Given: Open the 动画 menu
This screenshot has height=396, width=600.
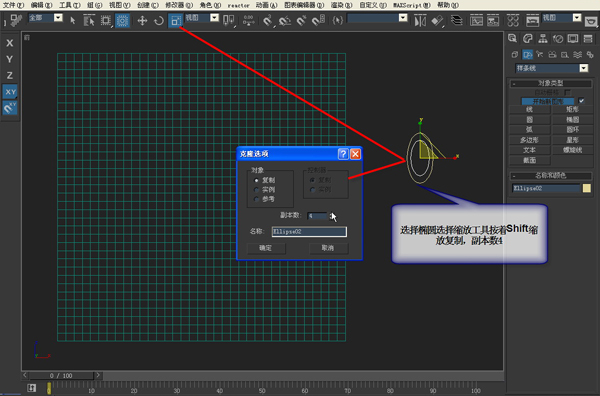Looking at the screenshot, I should point(266,5).
